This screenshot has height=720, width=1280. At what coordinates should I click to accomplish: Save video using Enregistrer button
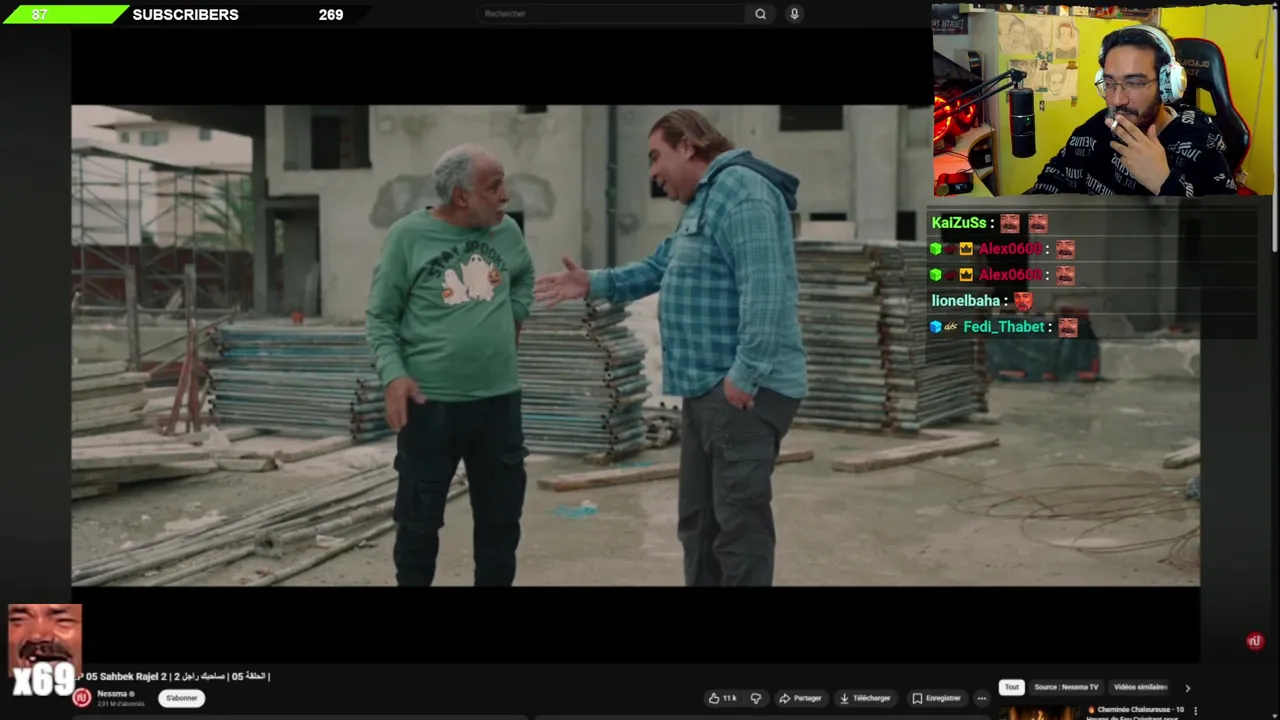[x=937, y=698]
